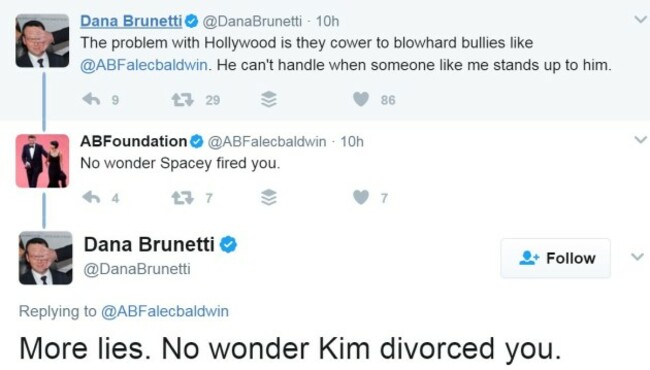
Task: Retweet the Hollywood bullies tweet
Action: (x=182, y=100)
